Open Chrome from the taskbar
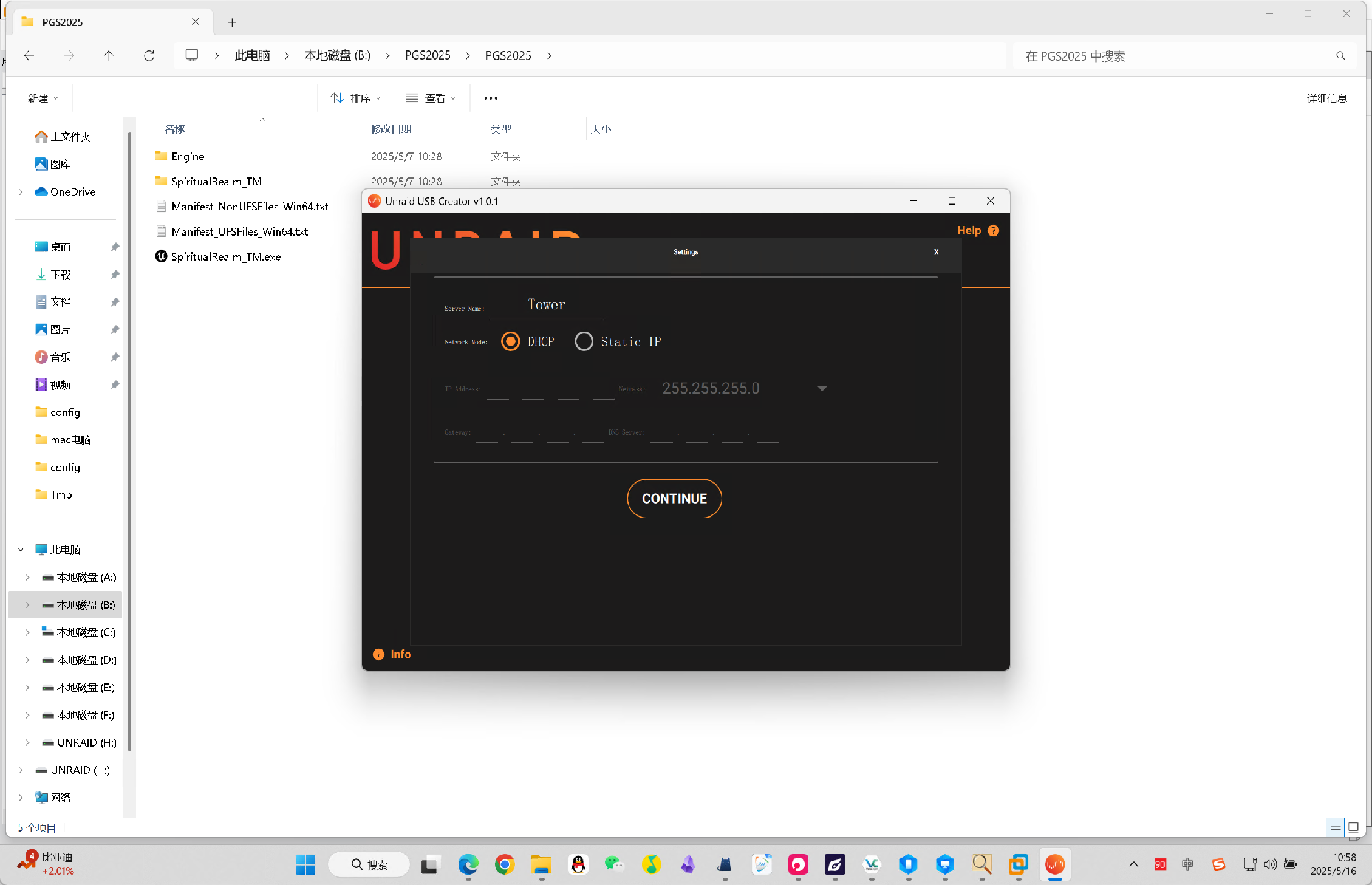1372x885 pixels. pos(504,864)
